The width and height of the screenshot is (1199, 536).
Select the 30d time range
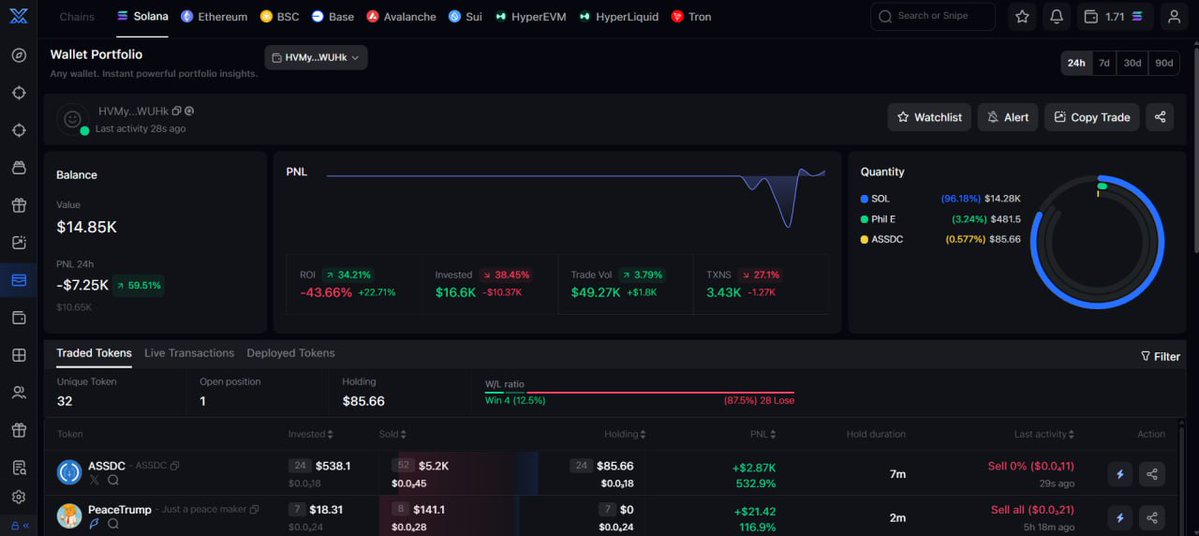[1132, 63]
